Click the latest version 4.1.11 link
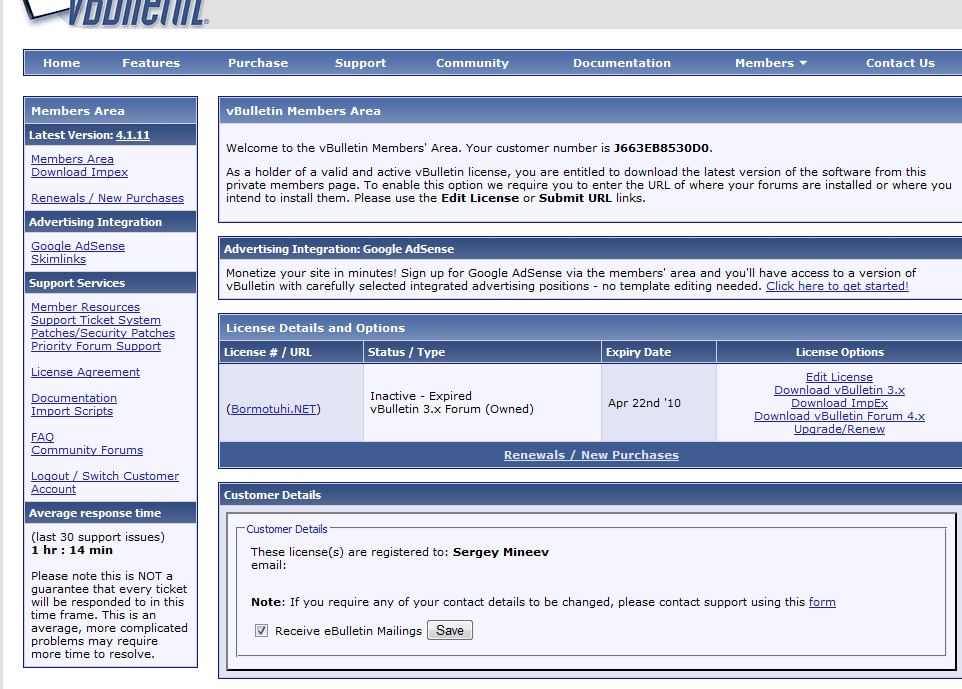The image size is (962, 689). pyautogui.click(x=133, y=135)
